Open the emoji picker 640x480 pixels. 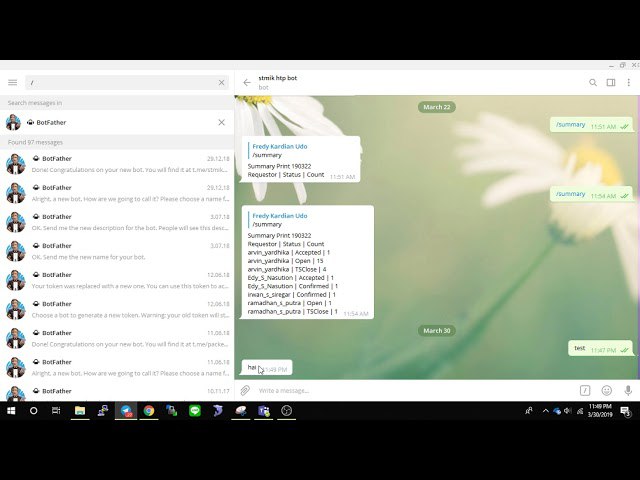click(x=607, y=391)
